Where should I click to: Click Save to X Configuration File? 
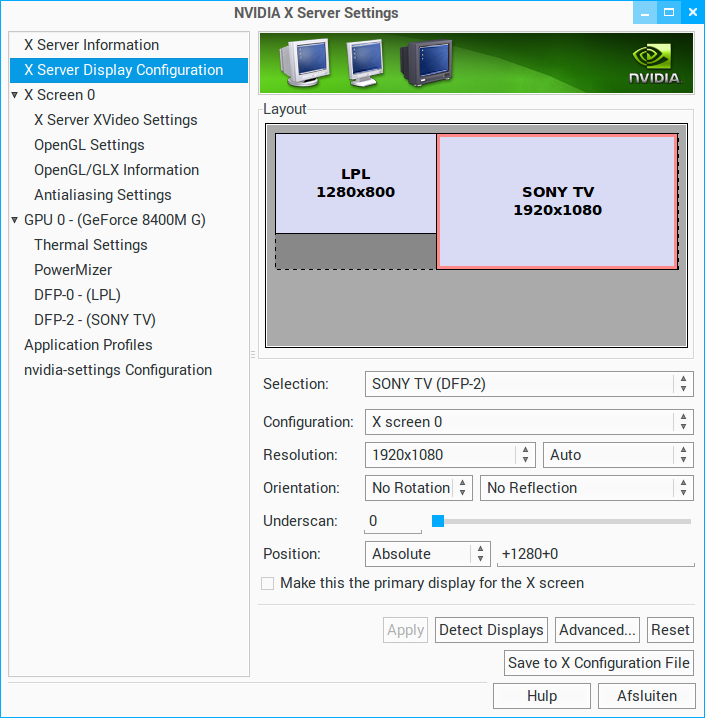[599, 663]
